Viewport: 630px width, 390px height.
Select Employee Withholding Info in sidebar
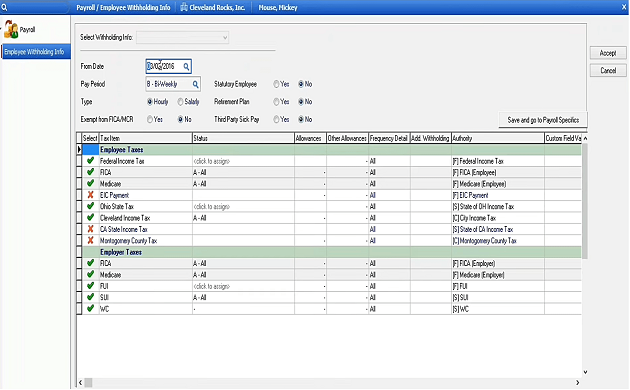click(36, 52)
